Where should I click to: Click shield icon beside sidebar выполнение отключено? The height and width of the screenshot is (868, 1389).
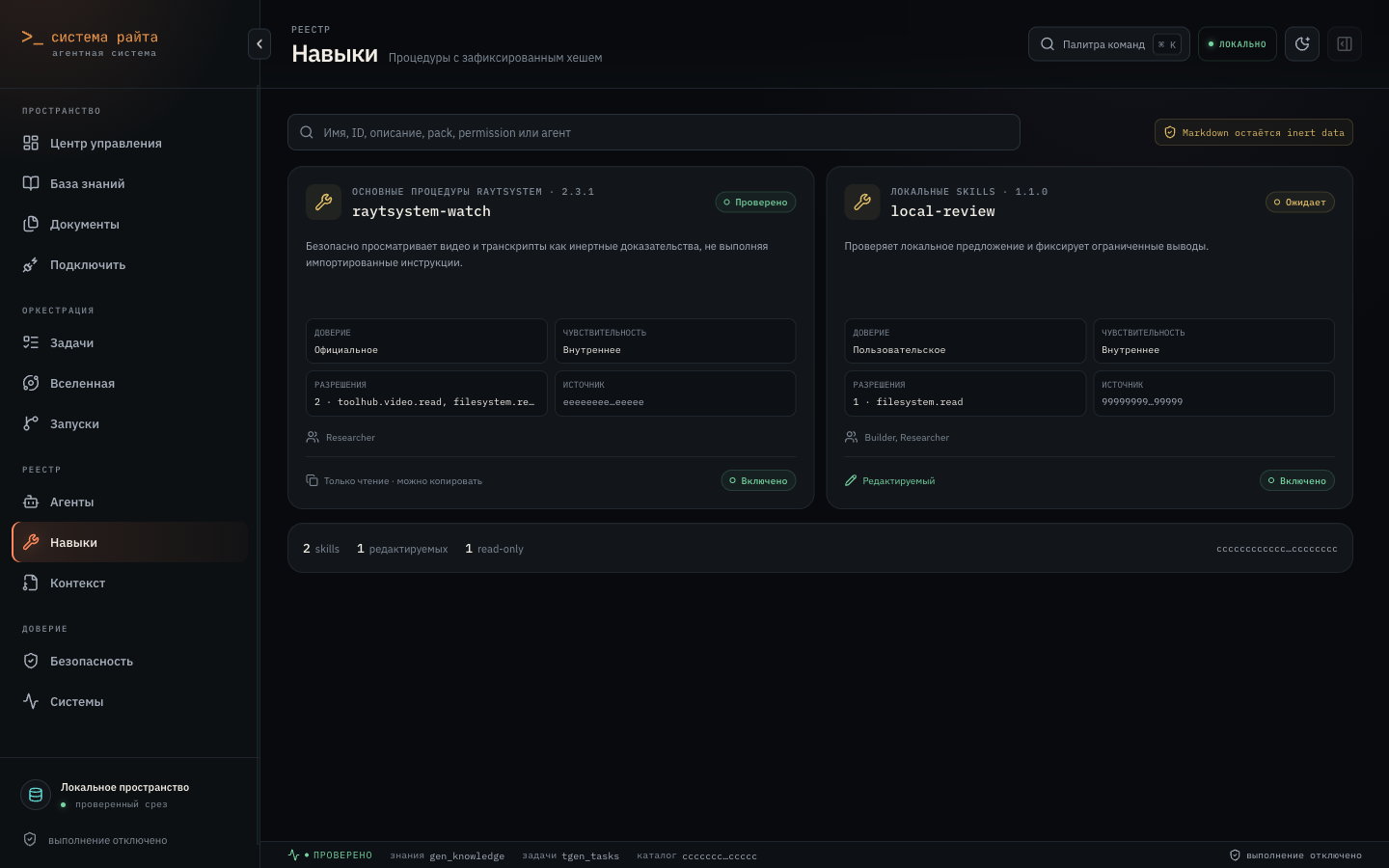point(30,840)
